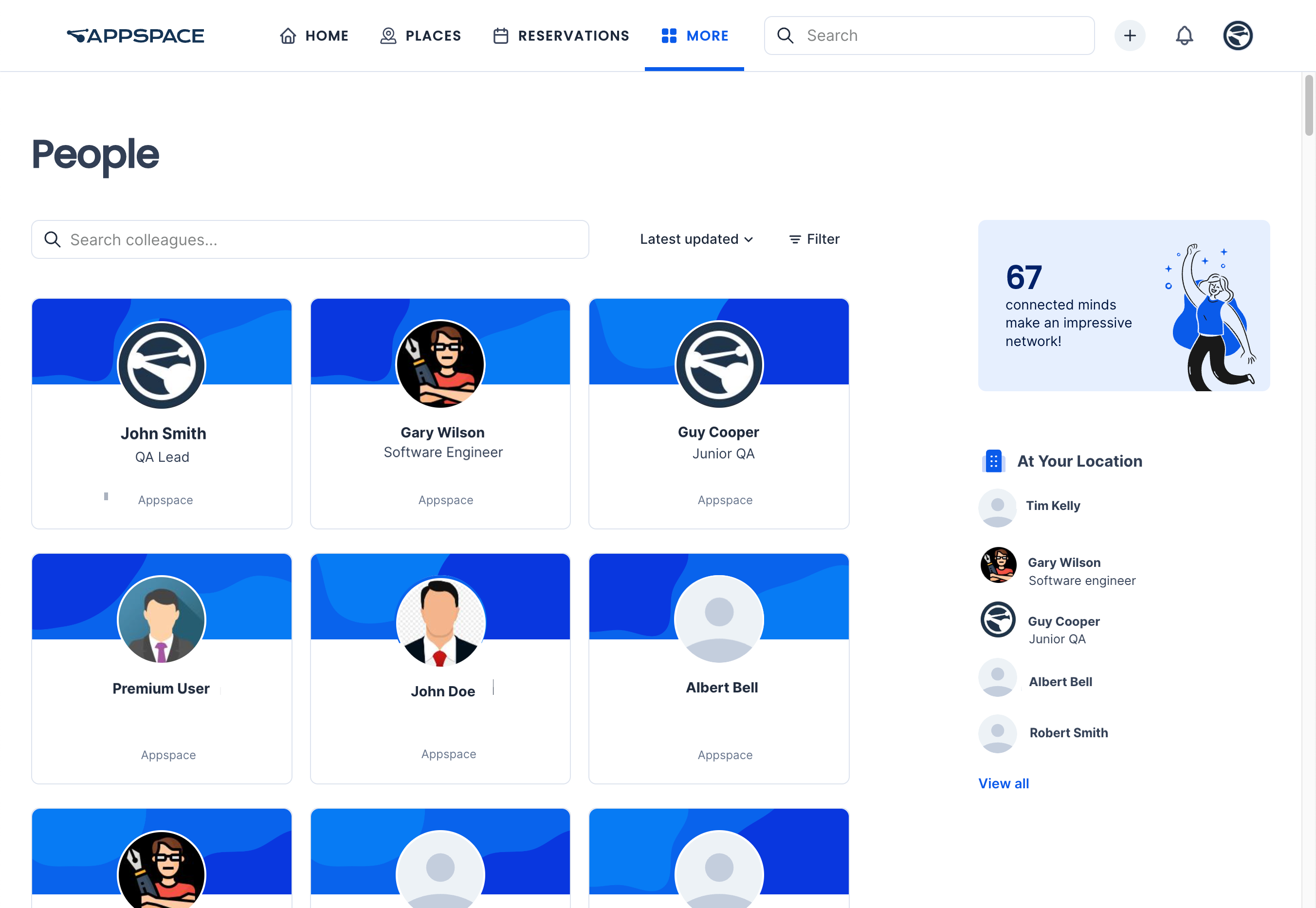The image size is (1316, 908).
Task: Click Appspace label on John Doe card
Action: (448, 754)
